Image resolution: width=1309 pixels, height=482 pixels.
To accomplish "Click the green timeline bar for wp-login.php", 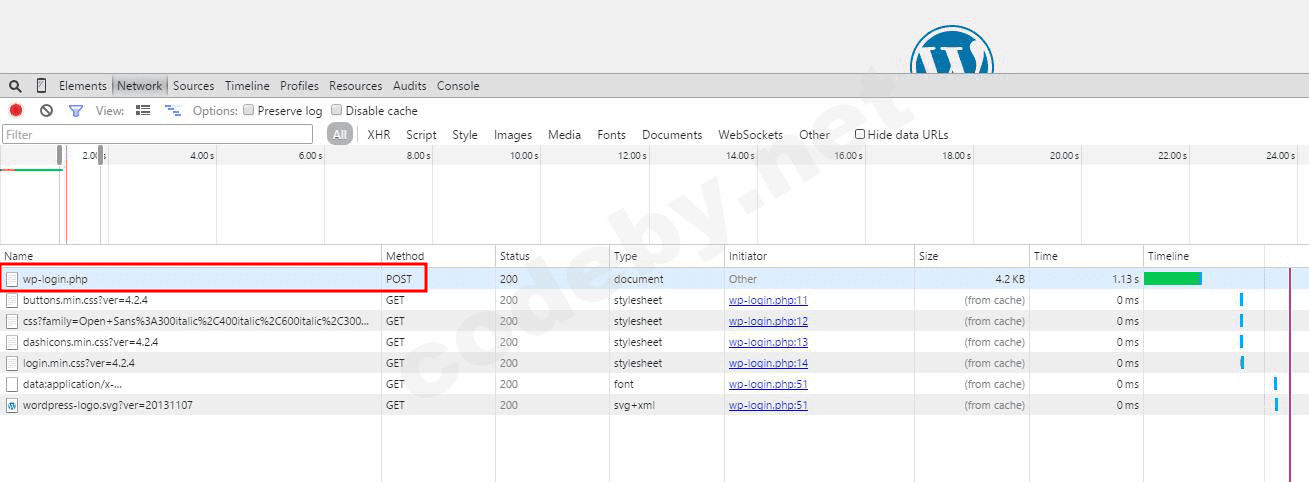I will pos(1171,279).
